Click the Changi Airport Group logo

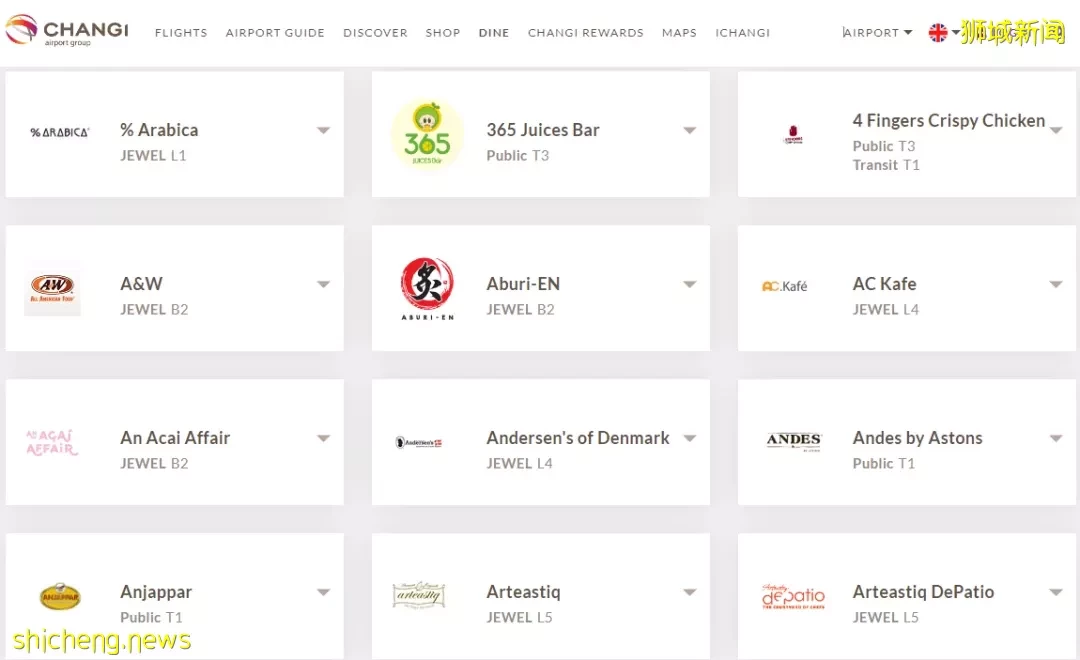click(x=67, y=30)
